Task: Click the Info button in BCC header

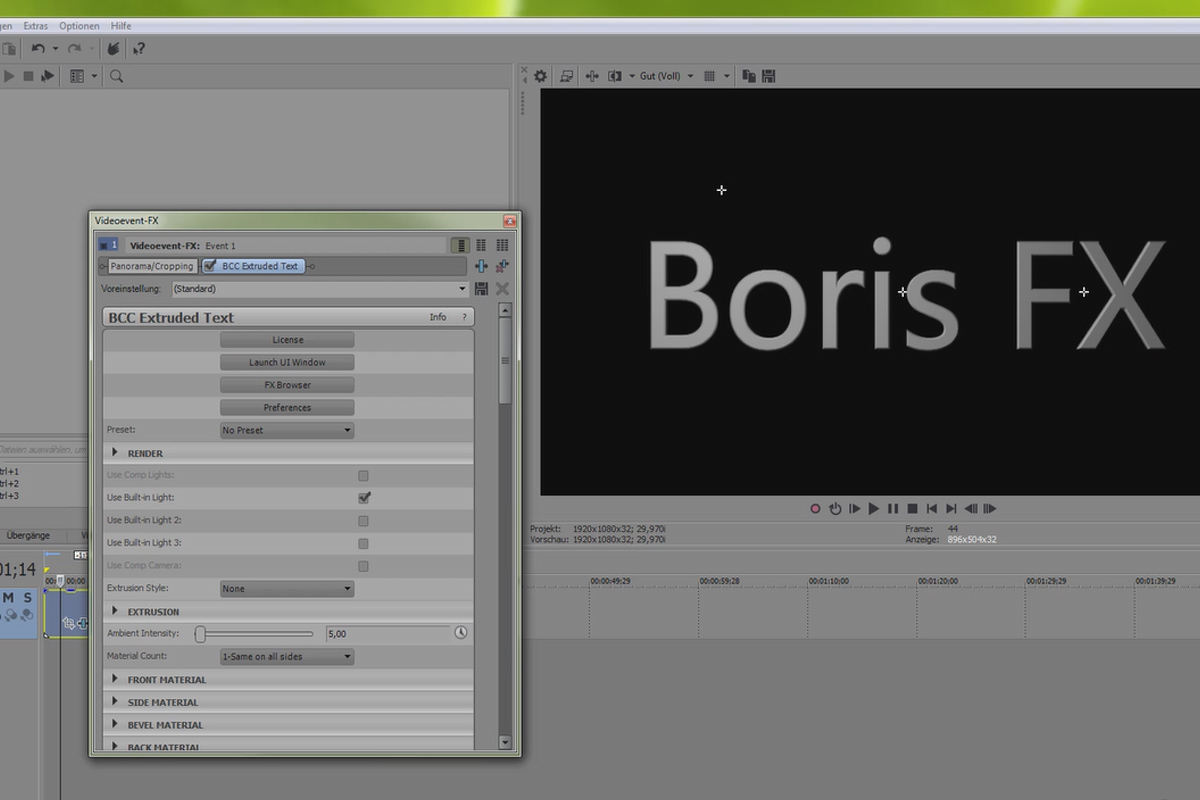Action: (x=438, y=317)
